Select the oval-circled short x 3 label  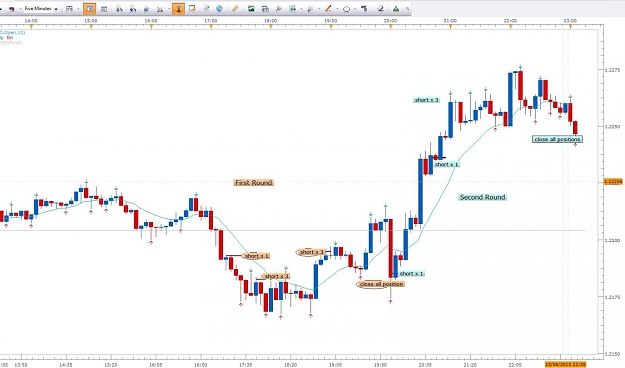pos(312,252)
